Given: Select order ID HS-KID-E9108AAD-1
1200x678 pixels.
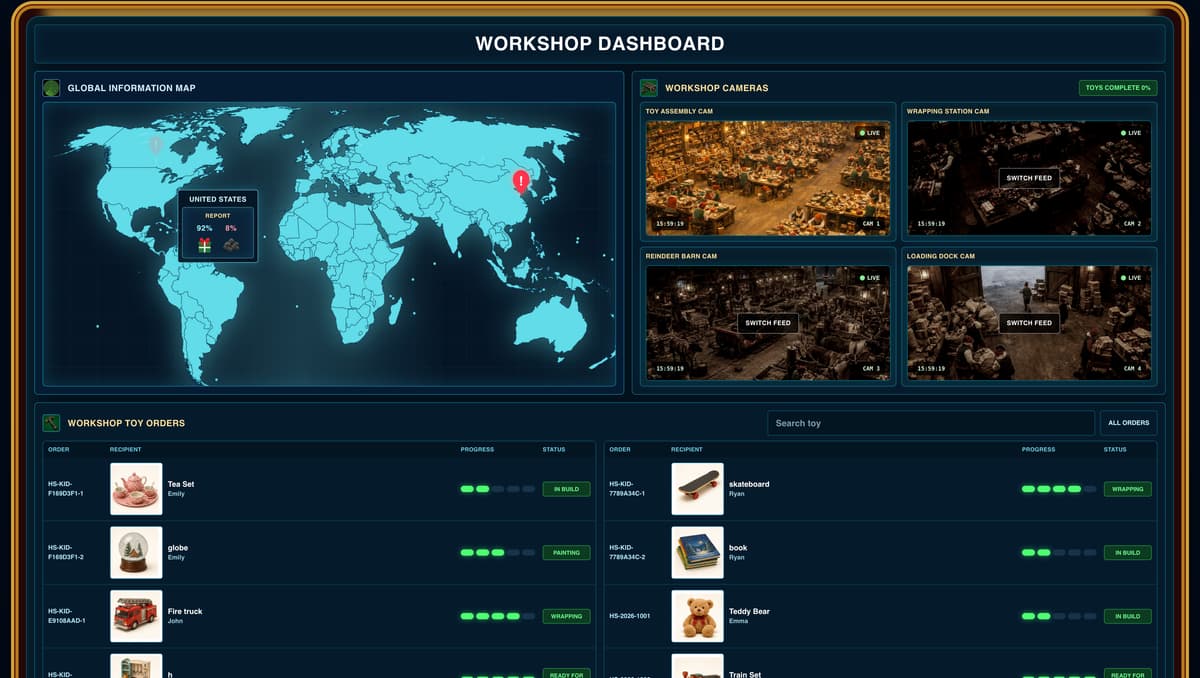Looking at the screenshot, I should [x=67, y=616].
